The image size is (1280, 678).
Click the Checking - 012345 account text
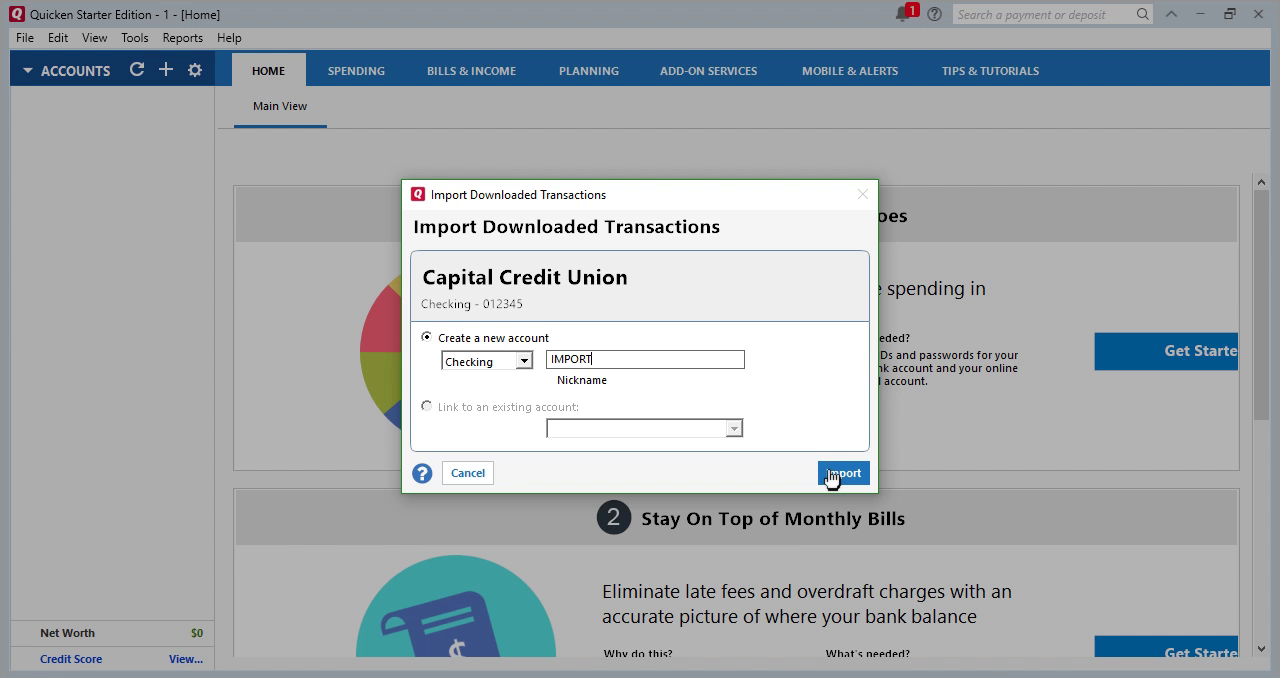[472, 304]
